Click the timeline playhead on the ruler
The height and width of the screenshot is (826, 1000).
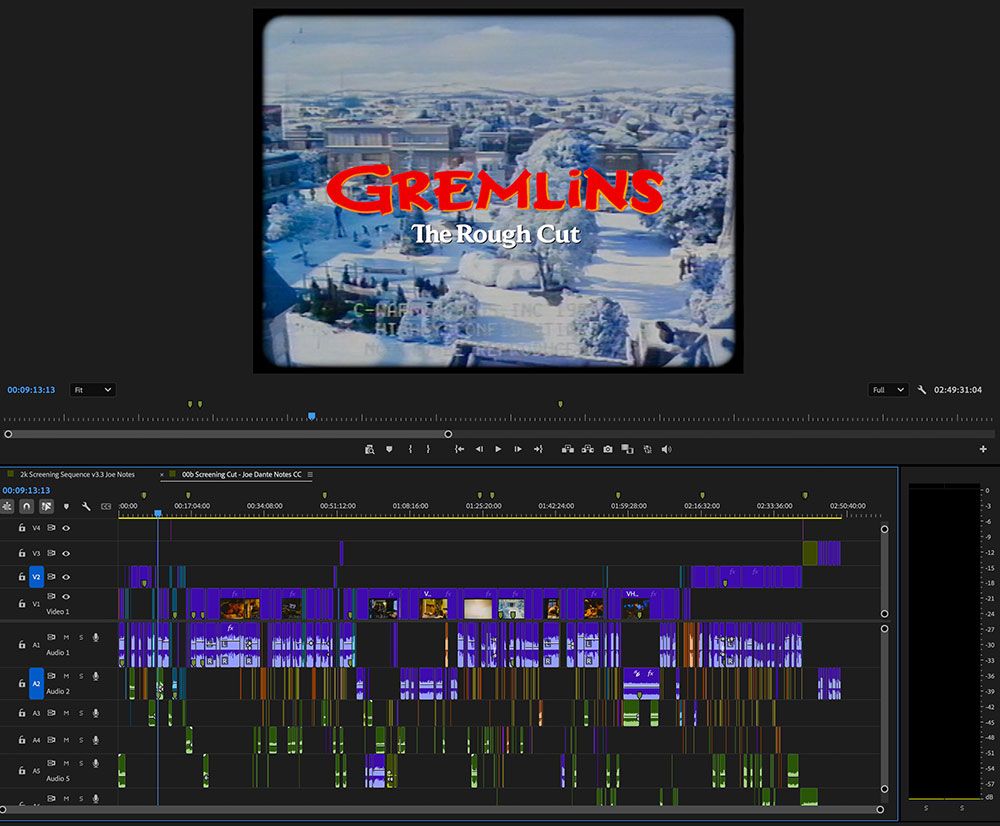pyautogui.click(x=158, y=513)
